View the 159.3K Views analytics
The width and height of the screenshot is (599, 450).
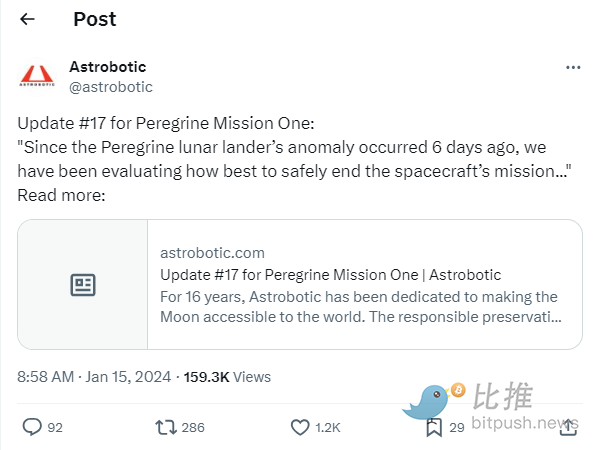(227, 377)
